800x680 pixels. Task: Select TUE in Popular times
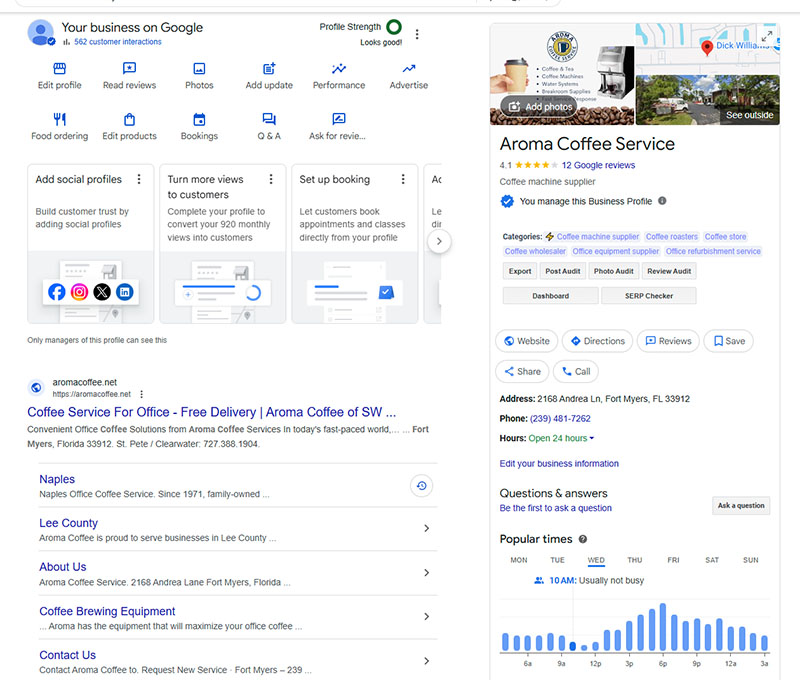point(557,560)
